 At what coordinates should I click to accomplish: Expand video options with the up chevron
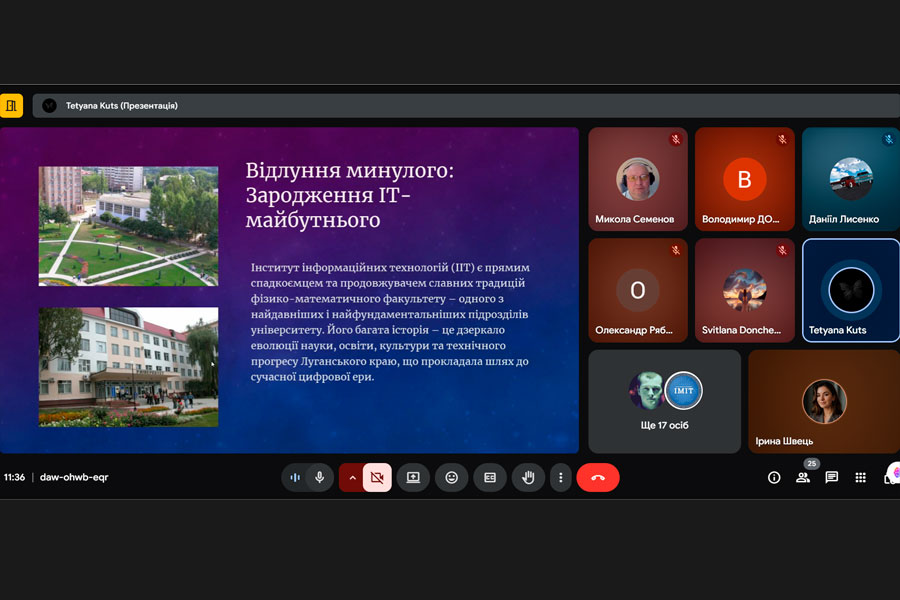(x=352, y=478)
